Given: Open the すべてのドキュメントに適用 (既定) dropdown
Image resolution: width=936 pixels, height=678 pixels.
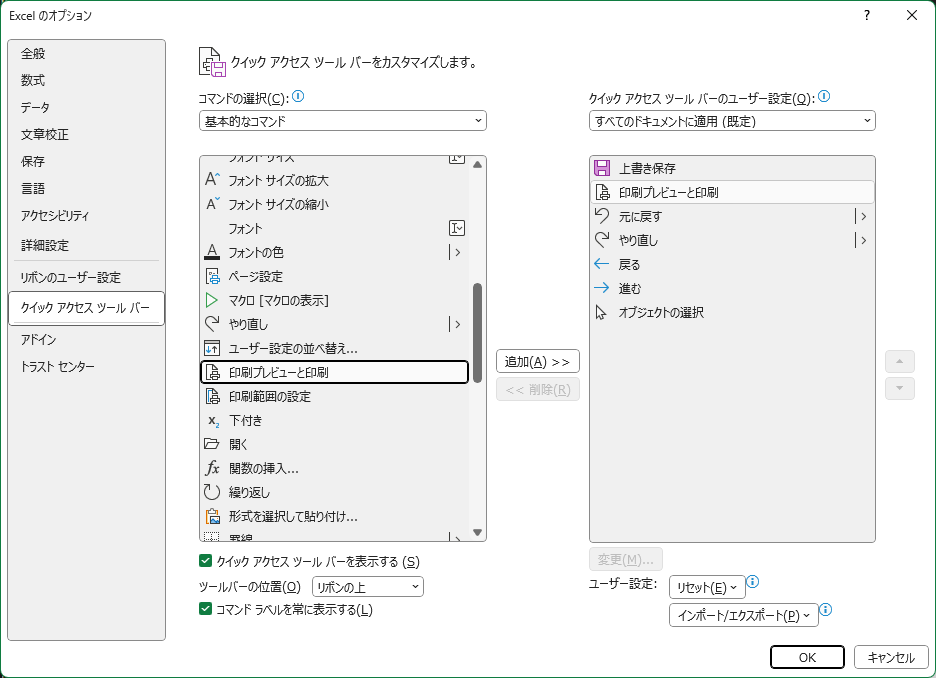Looking at the screenshot, I should pos(732,121).
